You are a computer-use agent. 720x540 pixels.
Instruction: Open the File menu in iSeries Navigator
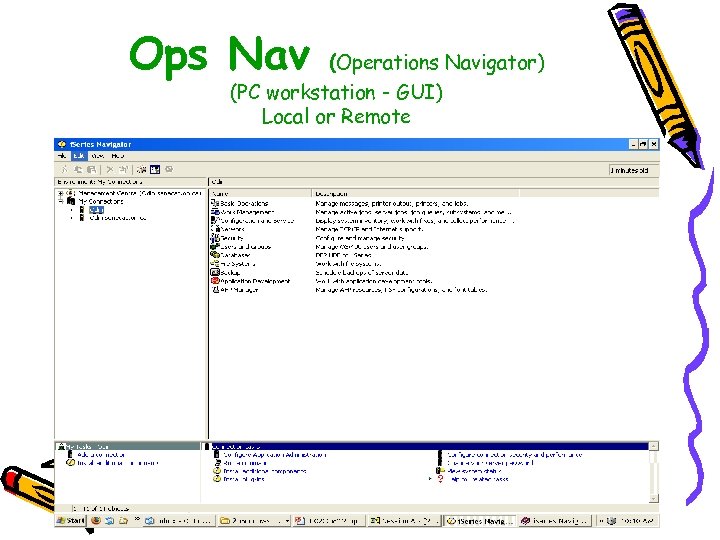(62, 156)
